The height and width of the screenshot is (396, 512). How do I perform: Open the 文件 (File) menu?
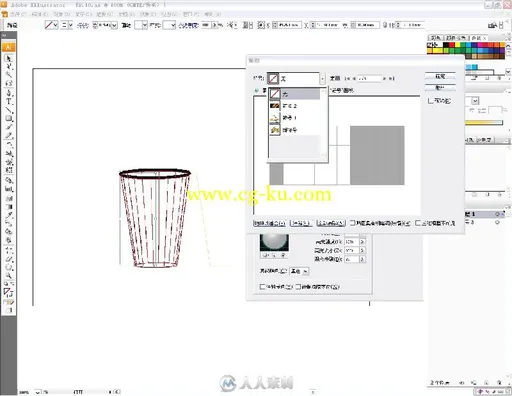pyautogui.click(x=18, y=14)
